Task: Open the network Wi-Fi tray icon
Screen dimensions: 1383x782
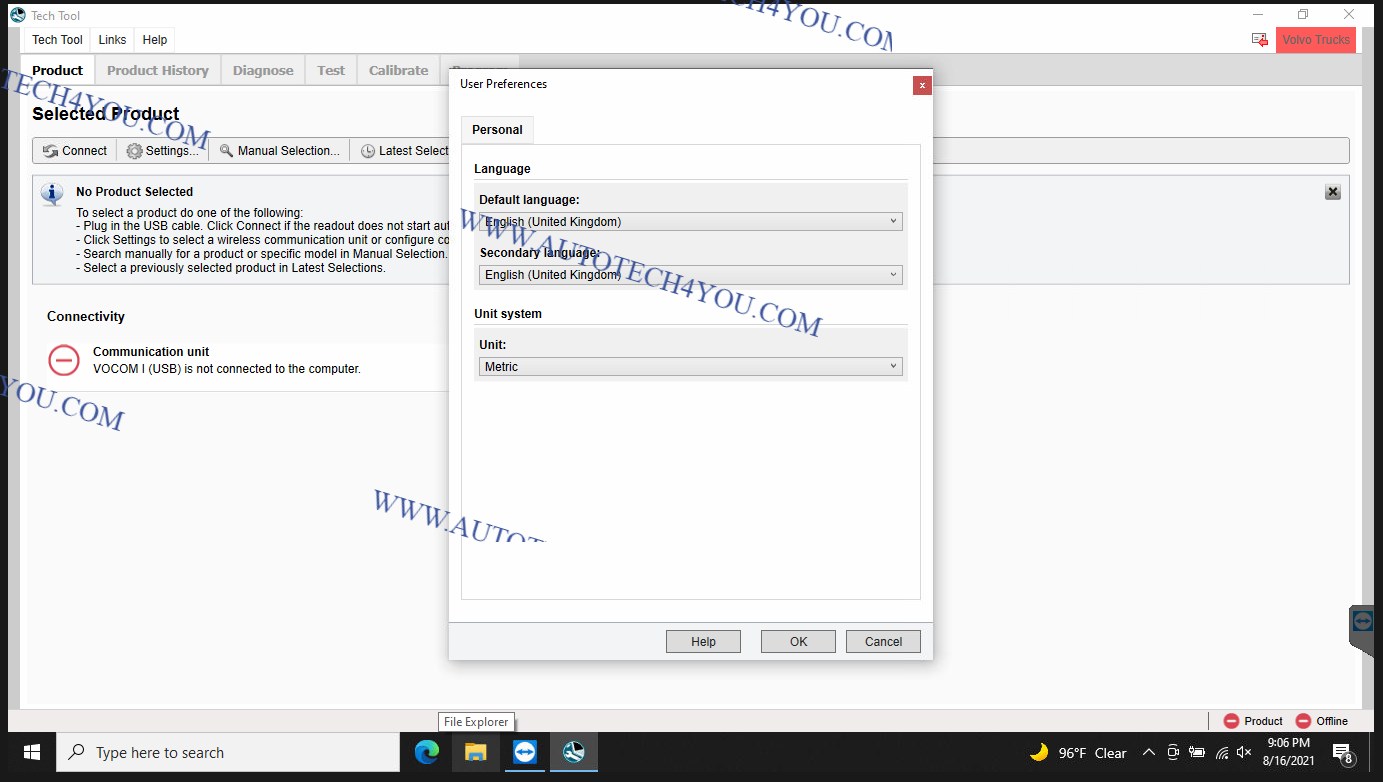Action: (x=1221, y=753)
